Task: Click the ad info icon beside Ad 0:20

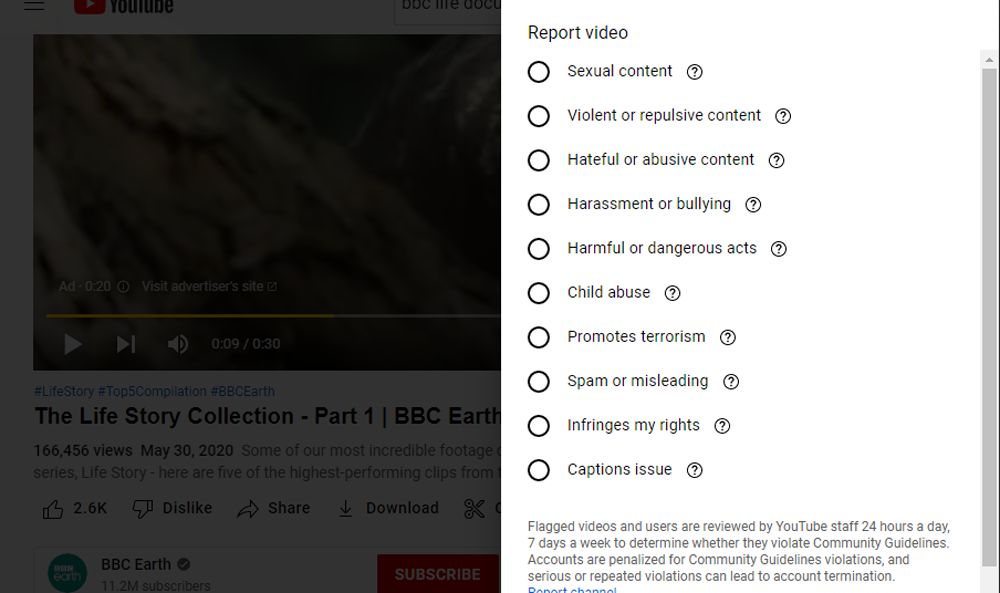Action: tap(124, 287)
